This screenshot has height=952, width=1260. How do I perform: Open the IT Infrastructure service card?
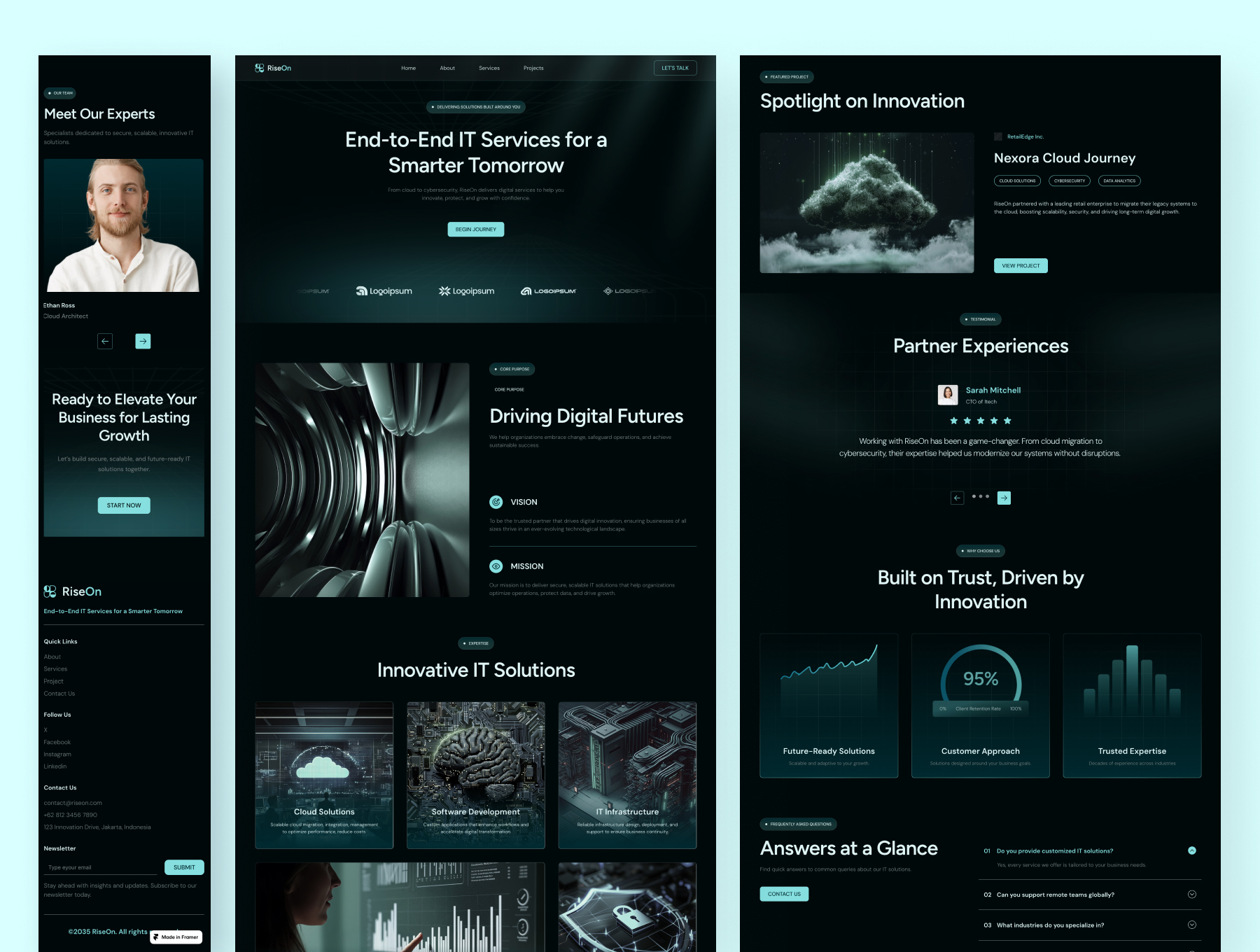click(627, 775)
